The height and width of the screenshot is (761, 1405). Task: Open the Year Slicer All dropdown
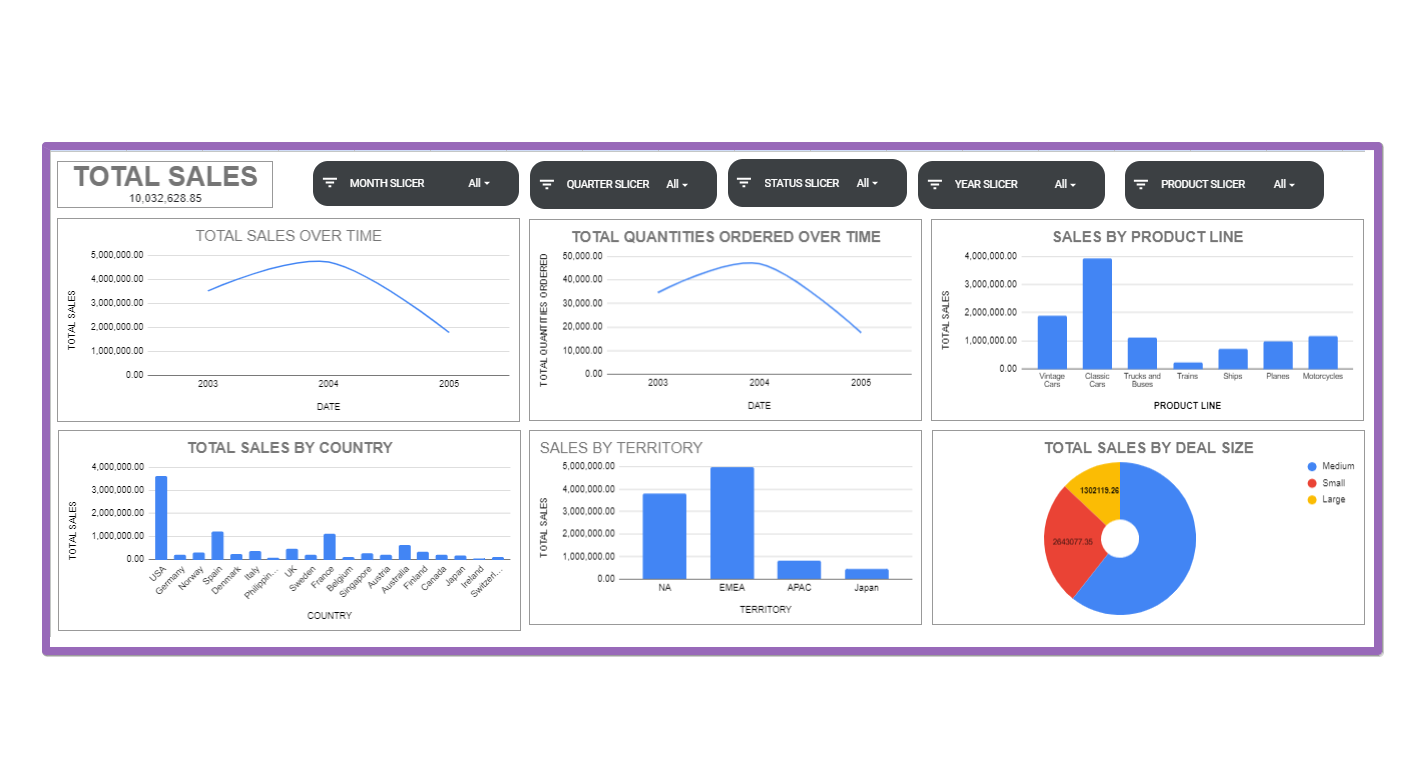point(1064,184)
